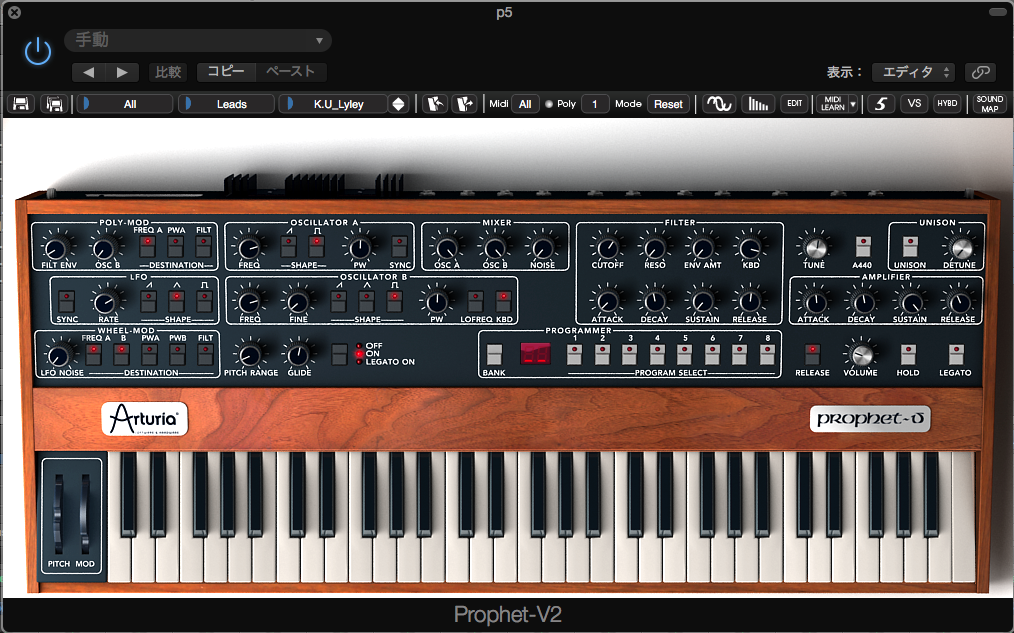Viewport: 1014px width, 633px height.
Task: Open the LFO waveform effects icon
Action: [x=718, y=104]
